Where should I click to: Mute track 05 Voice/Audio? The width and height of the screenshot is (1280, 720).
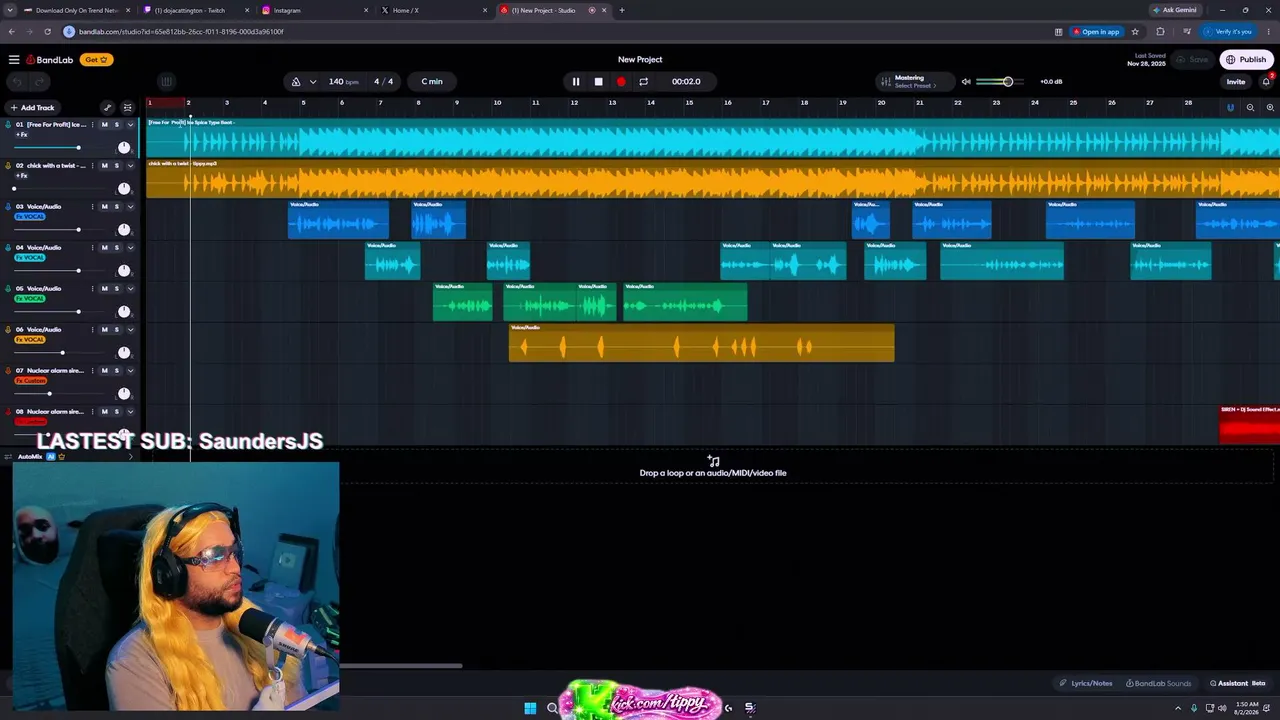(104, 289)
